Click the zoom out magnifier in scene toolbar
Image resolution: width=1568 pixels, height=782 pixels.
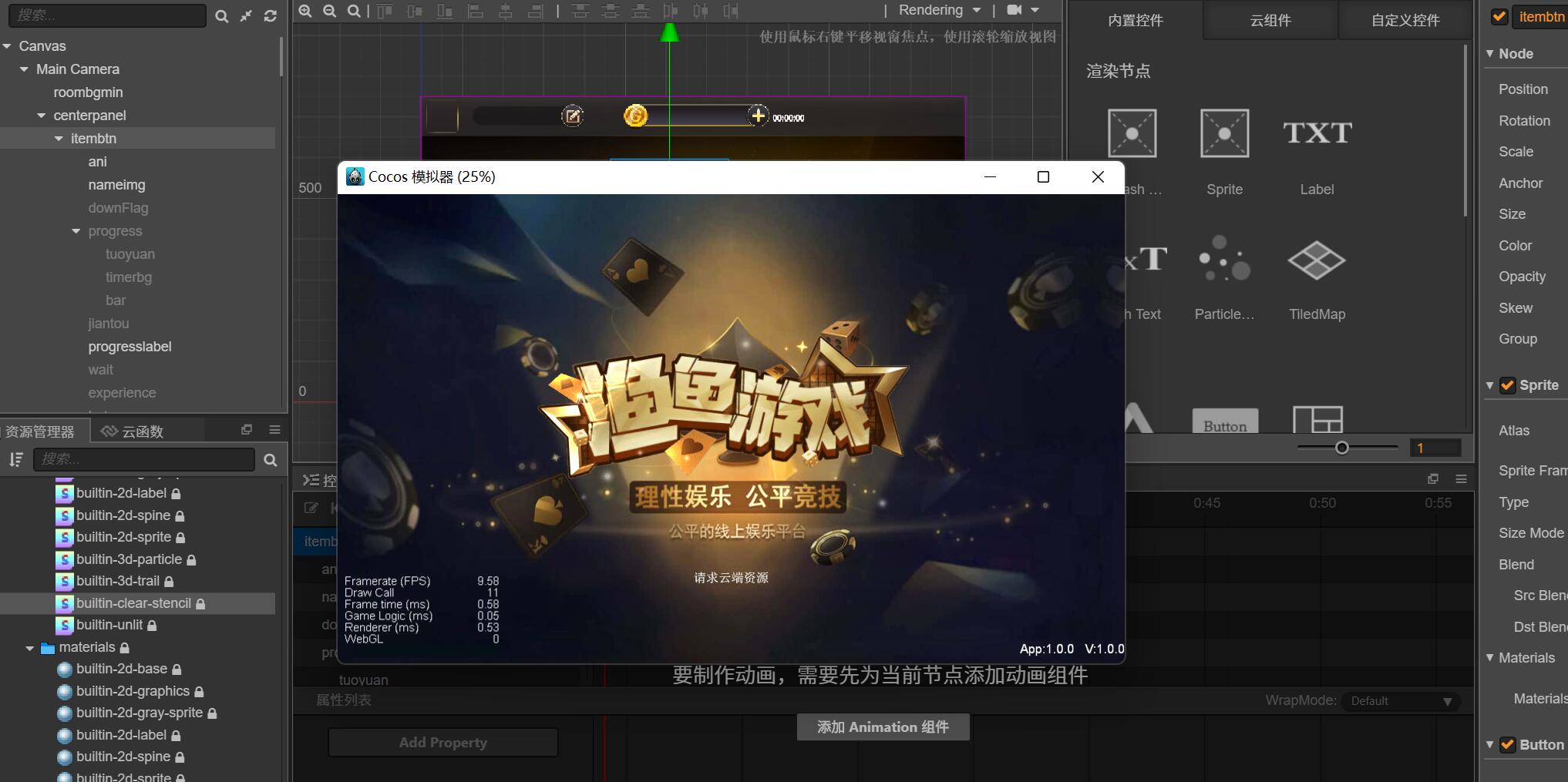click(x=329, y=11)
